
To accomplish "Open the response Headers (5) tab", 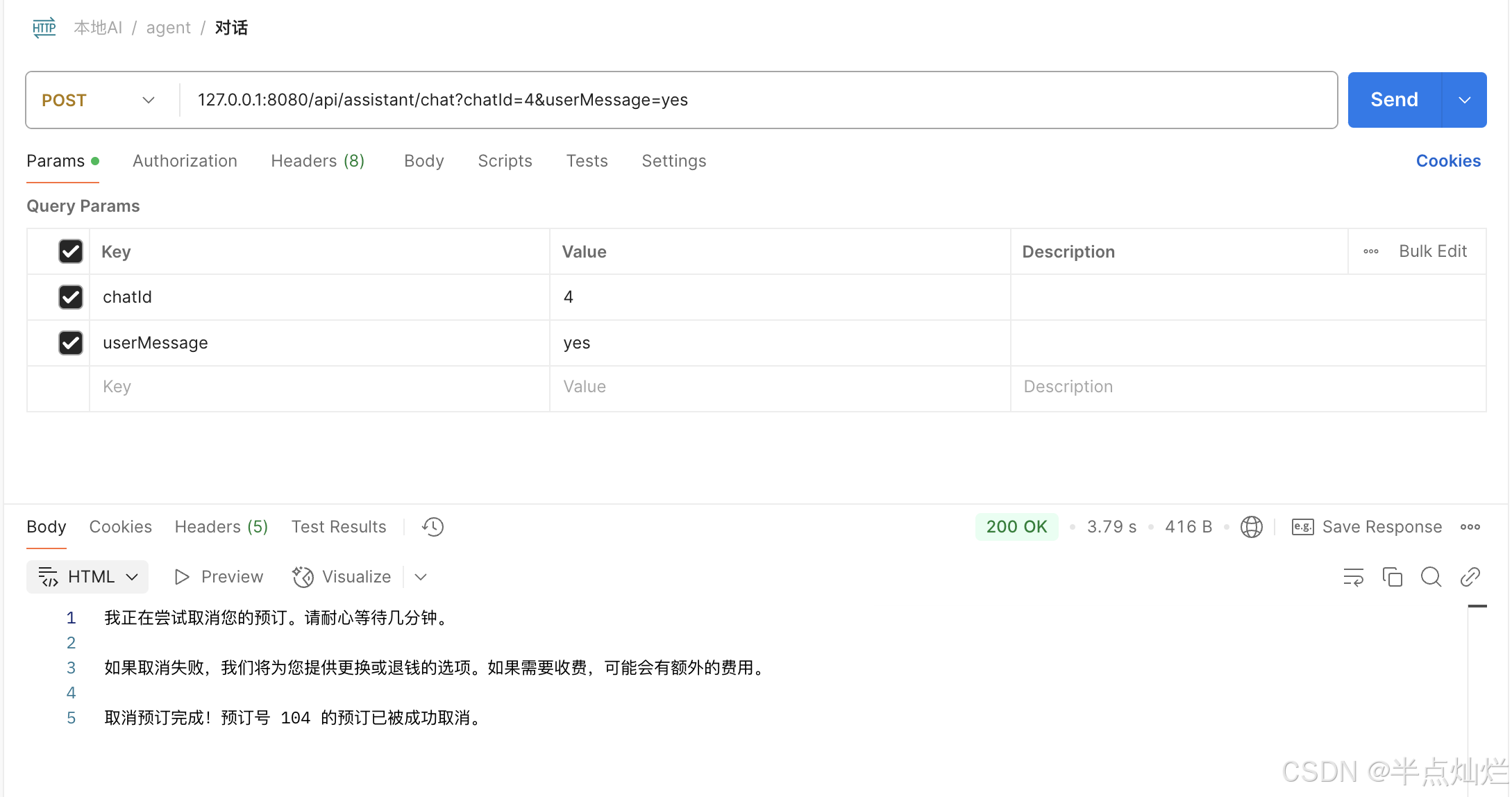I will pyautogui.click(x=221, y=527).
